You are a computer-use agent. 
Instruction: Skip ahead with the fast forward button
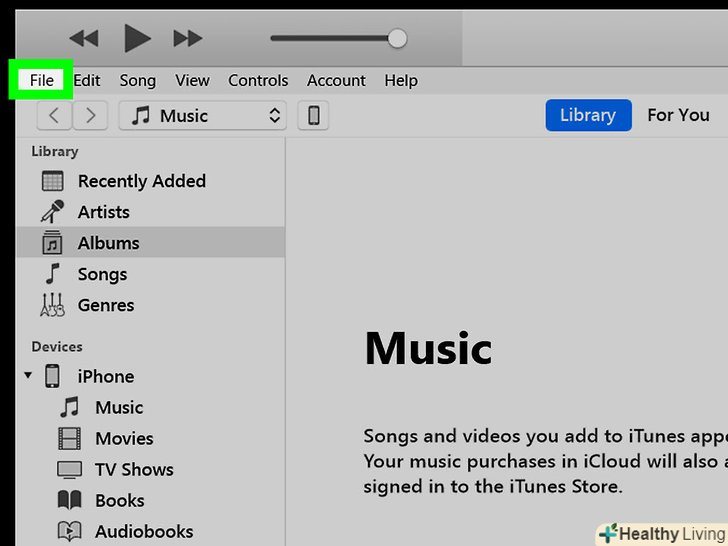[188, 38]
